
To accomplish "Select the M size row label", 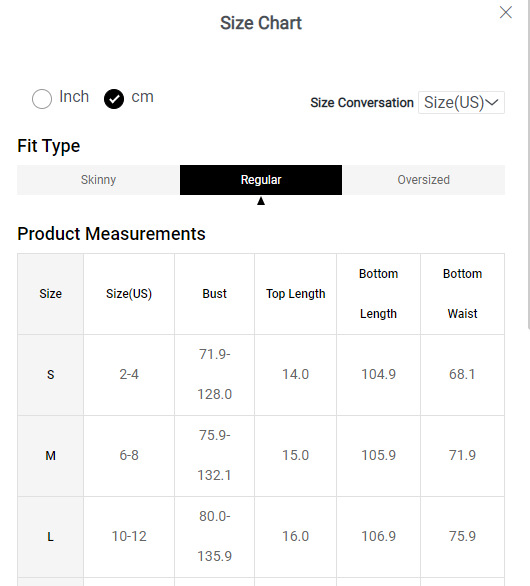I will click(50, 456).
